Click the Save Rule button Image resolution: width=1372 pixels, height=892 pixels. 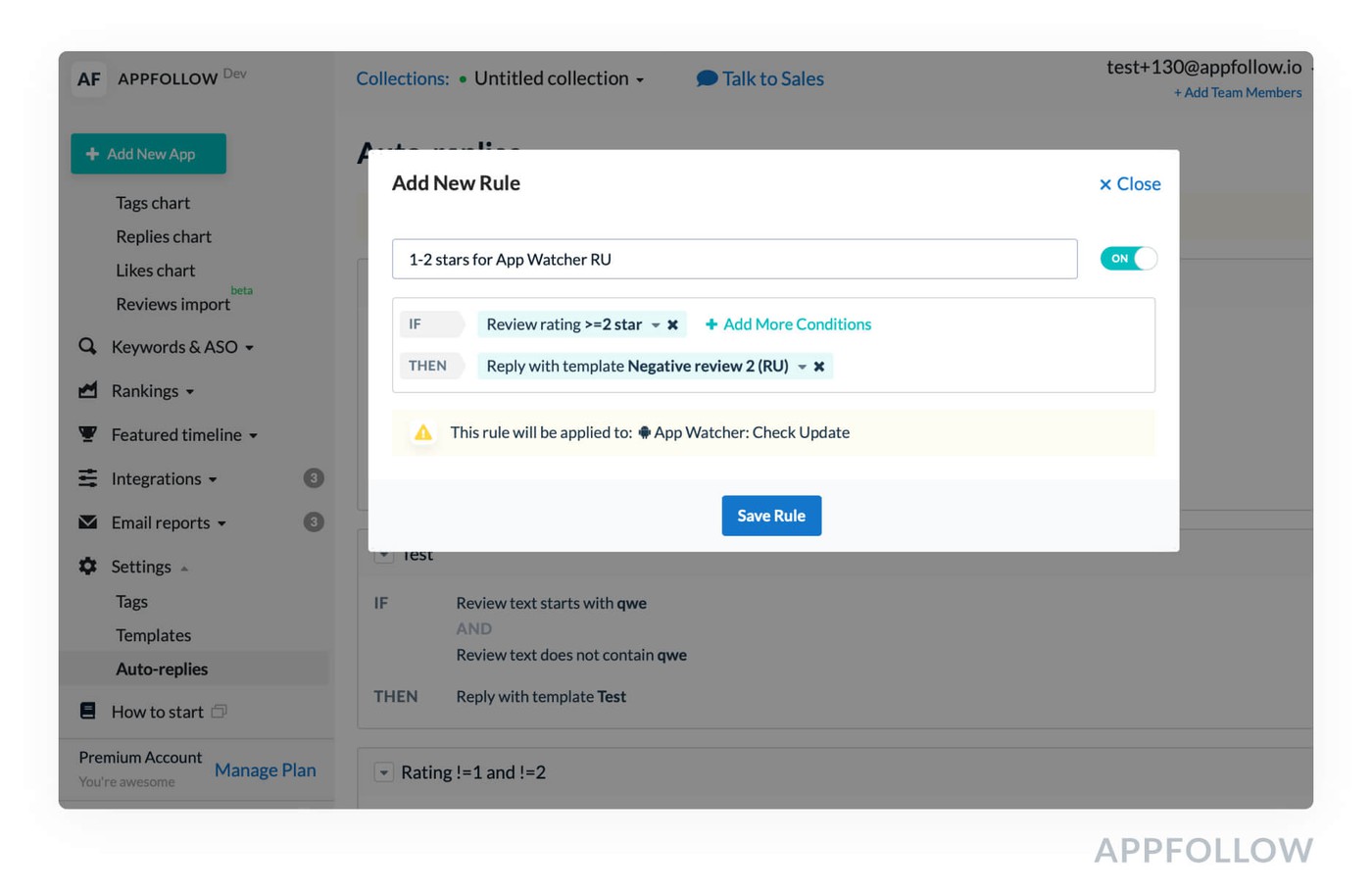pos(771,516)
